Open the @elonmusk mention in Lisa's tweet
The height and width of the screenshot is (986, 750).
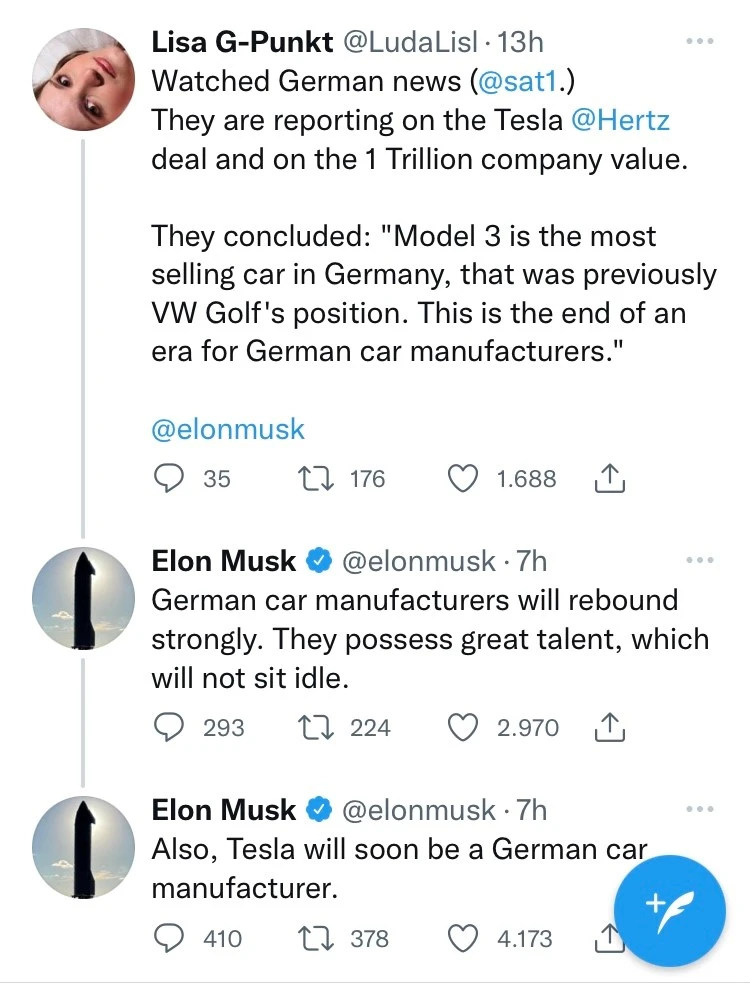tap(228, 429)
